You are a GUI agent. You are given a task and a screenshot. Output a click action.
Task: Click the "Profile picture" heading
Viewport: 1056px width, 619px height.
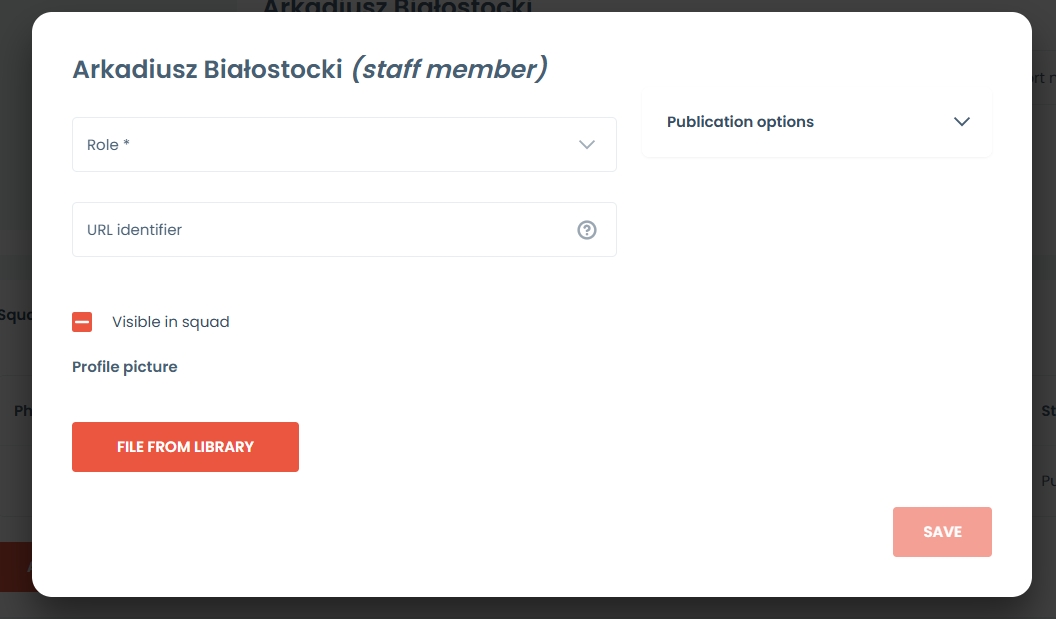tap(124, 367)
